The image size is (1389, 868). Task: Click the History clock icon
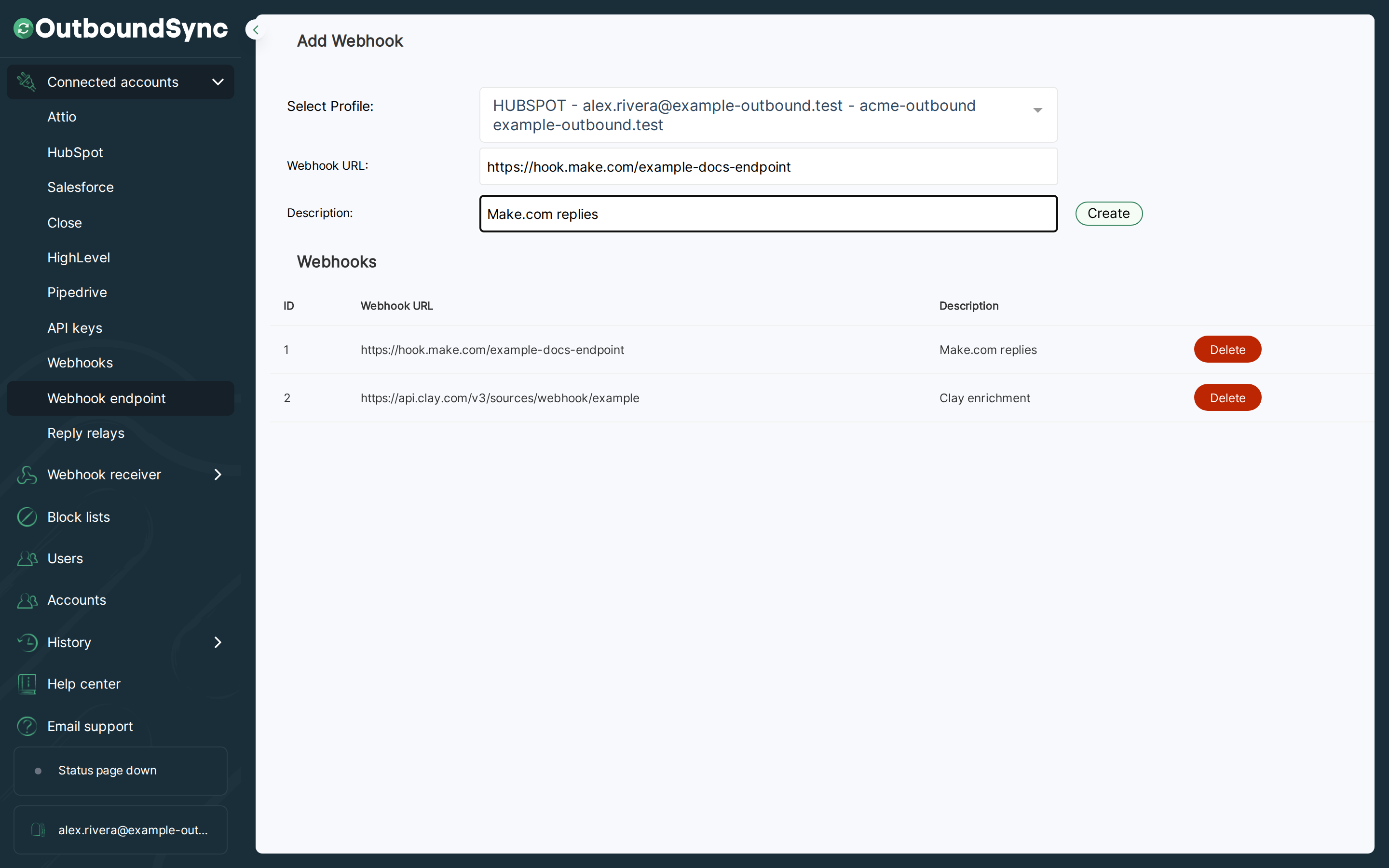(27, 642)
